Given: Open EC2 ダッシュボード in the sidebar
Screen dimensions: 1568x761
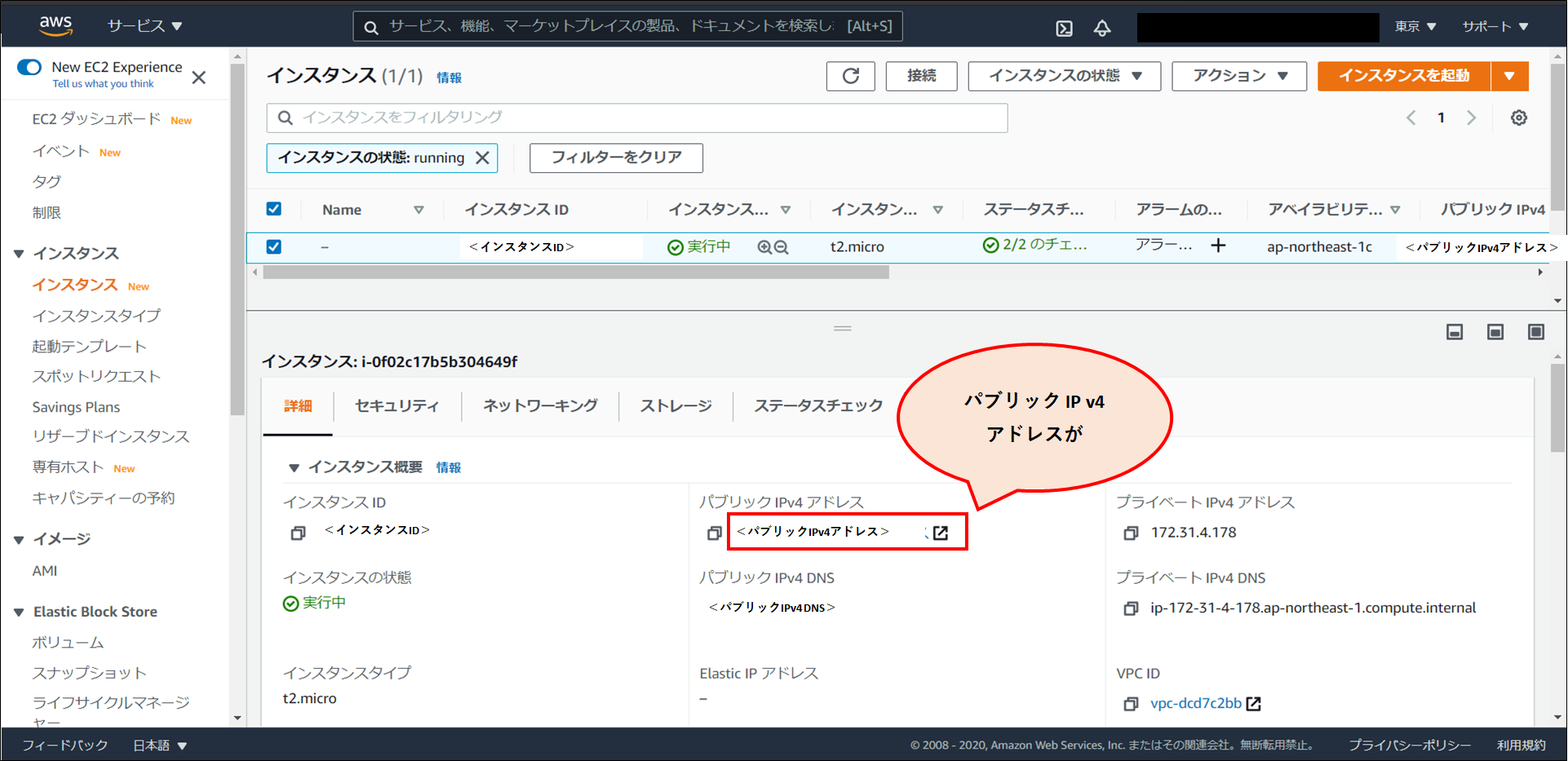Looking at the screenshot, I should [x=96, y=119].
